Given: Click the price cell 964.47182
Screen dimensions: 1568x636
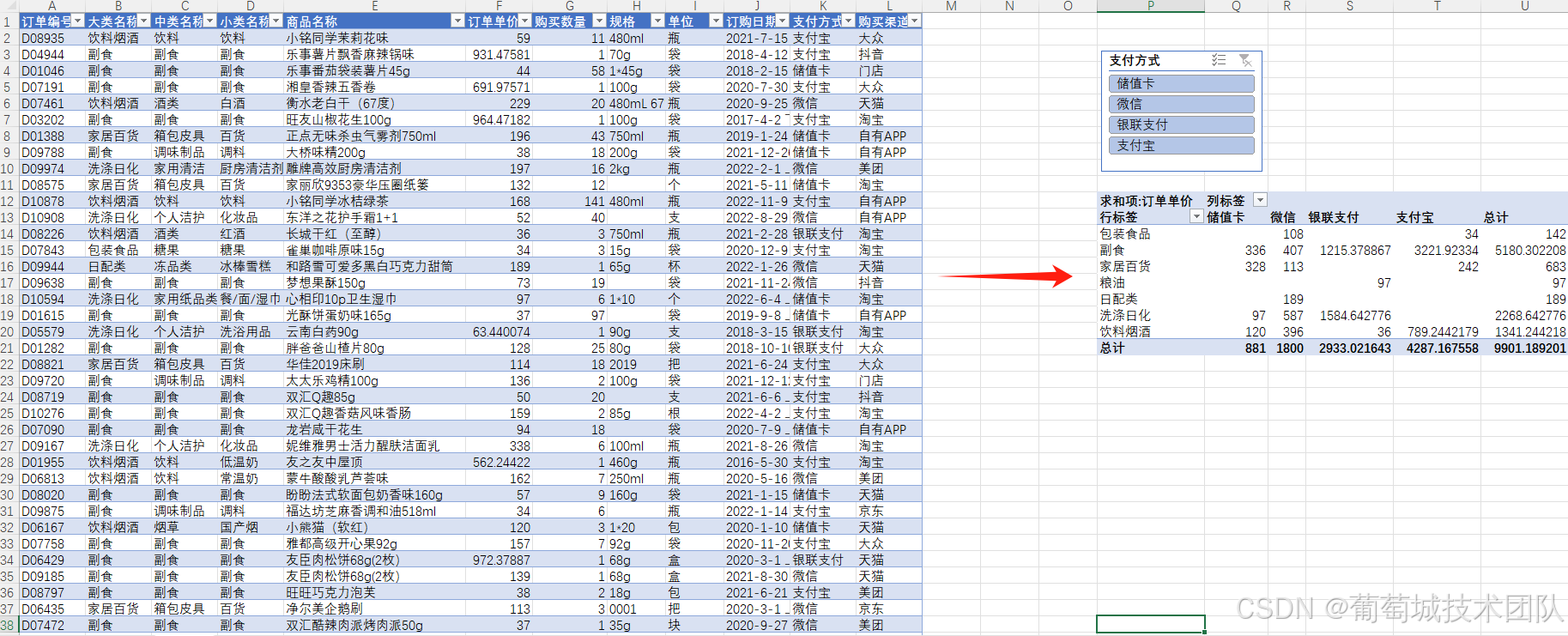Looking at the screenshot, I should [x=499, y=119].
